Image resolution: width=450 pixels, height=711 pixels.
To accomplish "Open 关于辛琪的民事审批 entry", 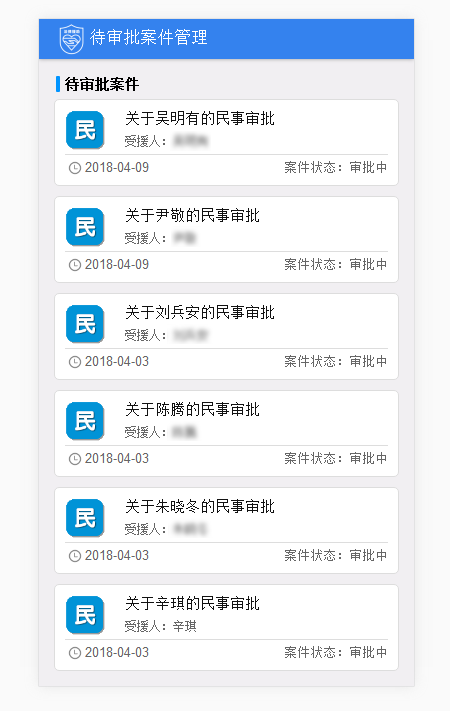I will [x=192, y=604].
